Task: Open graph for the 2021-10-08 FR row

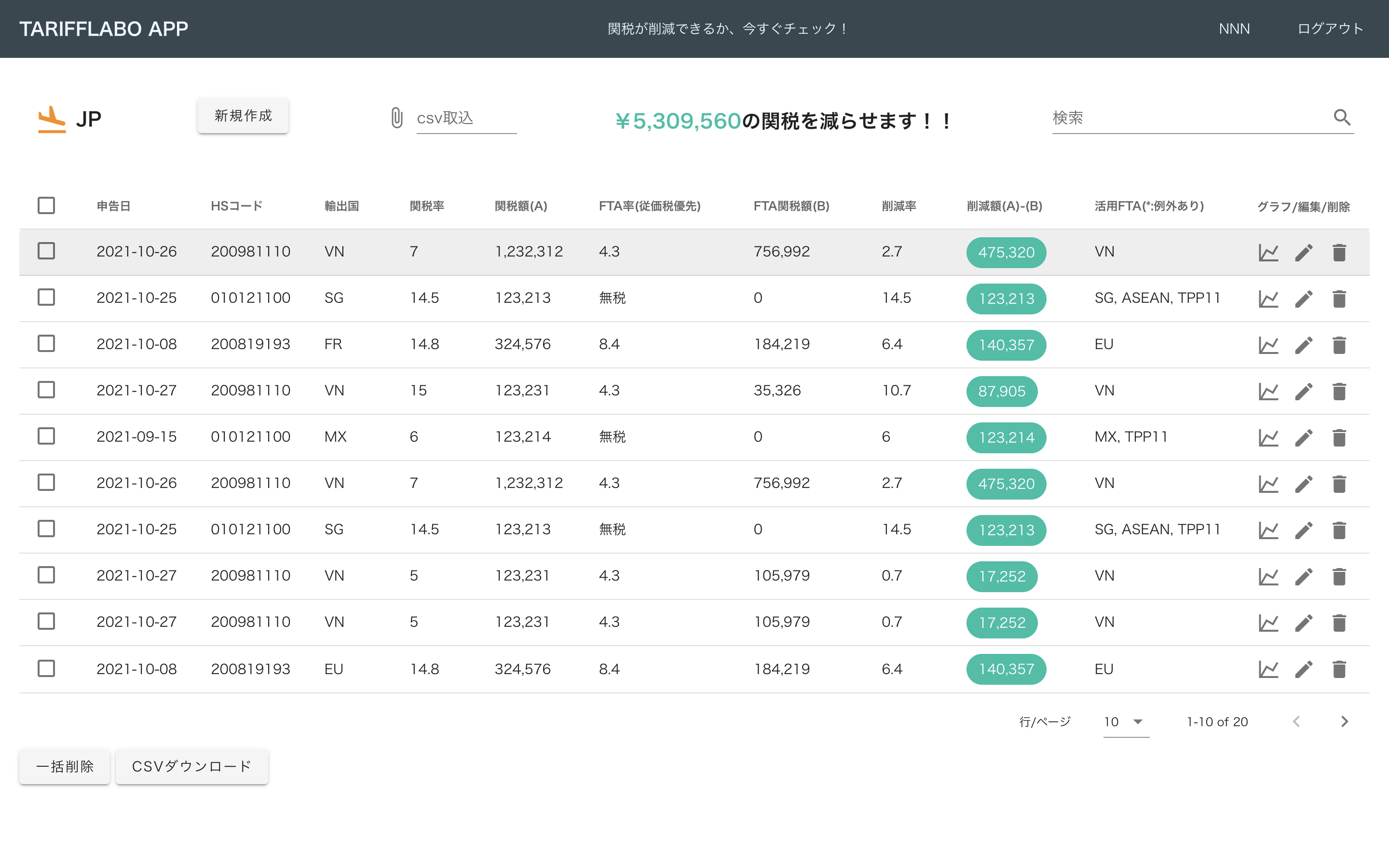Action: pos(1268,345)
